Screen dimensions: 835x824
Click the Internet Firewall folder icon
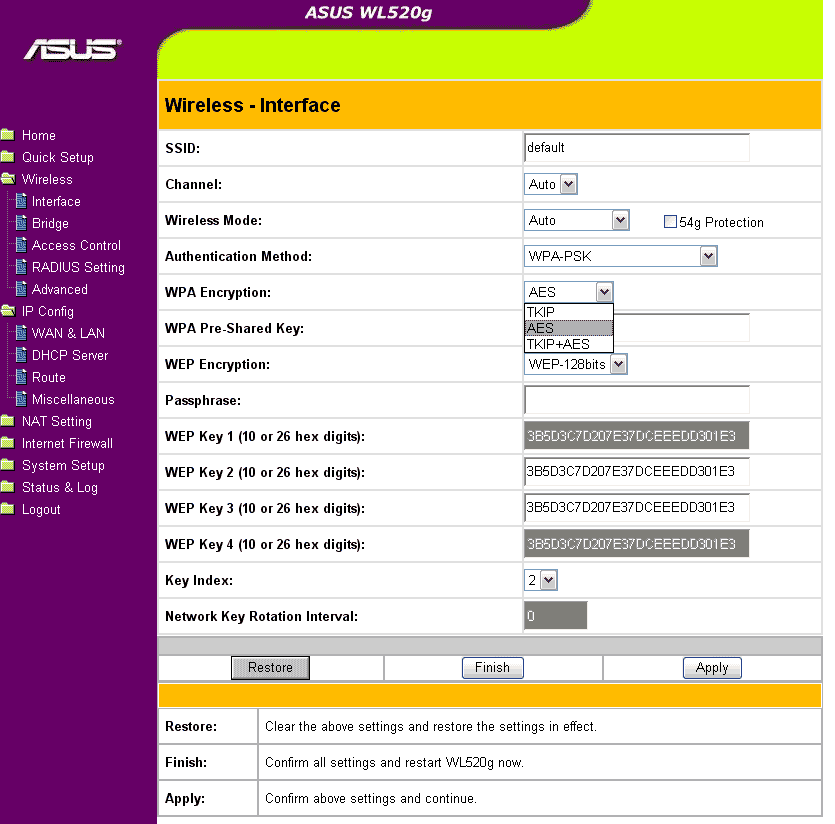[7, 443]
